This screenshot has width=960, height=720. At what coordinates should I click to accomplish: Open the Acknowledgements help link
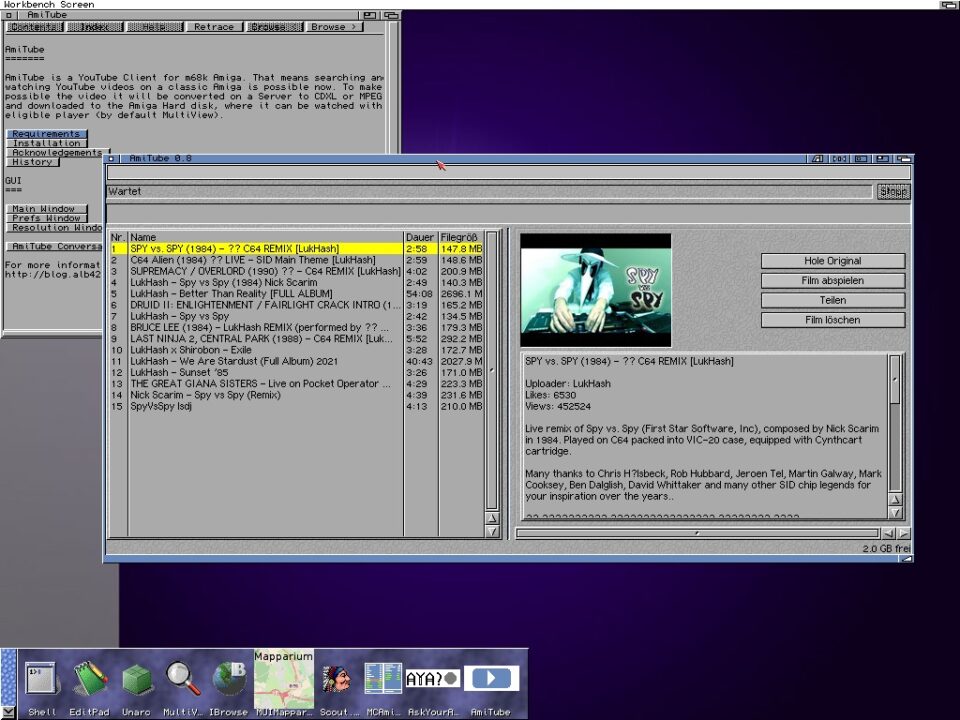(58, 152)
